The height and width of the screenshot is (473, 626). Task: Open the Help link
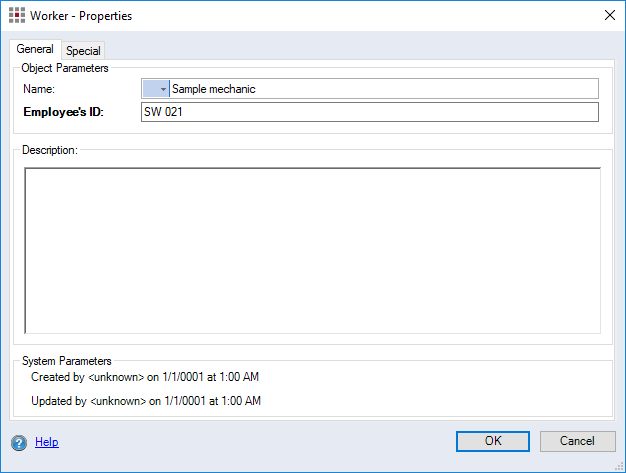(47, 442)
